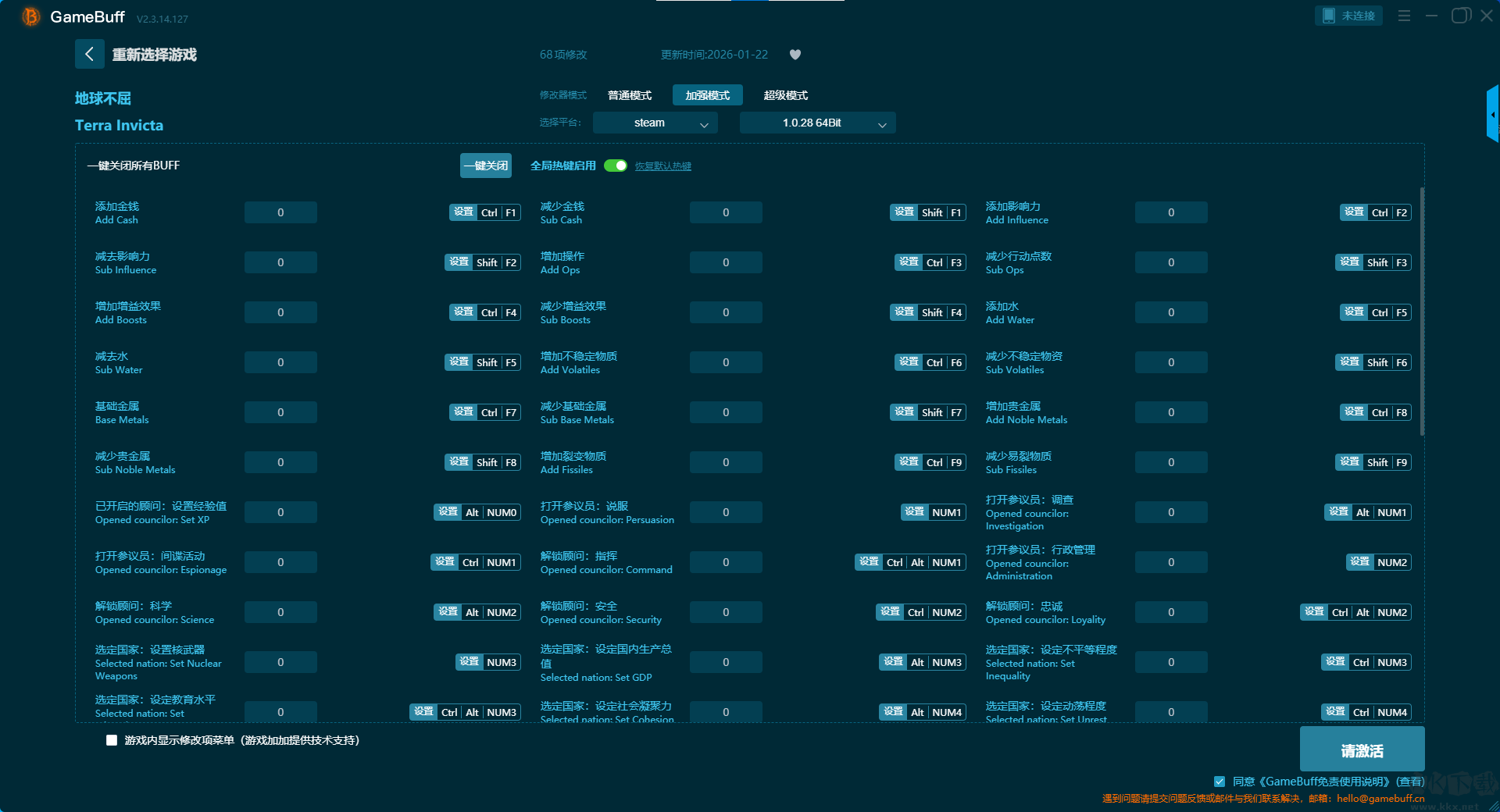
Task: Click the Add Influence value input field
Action: [x=1170, y=212]
